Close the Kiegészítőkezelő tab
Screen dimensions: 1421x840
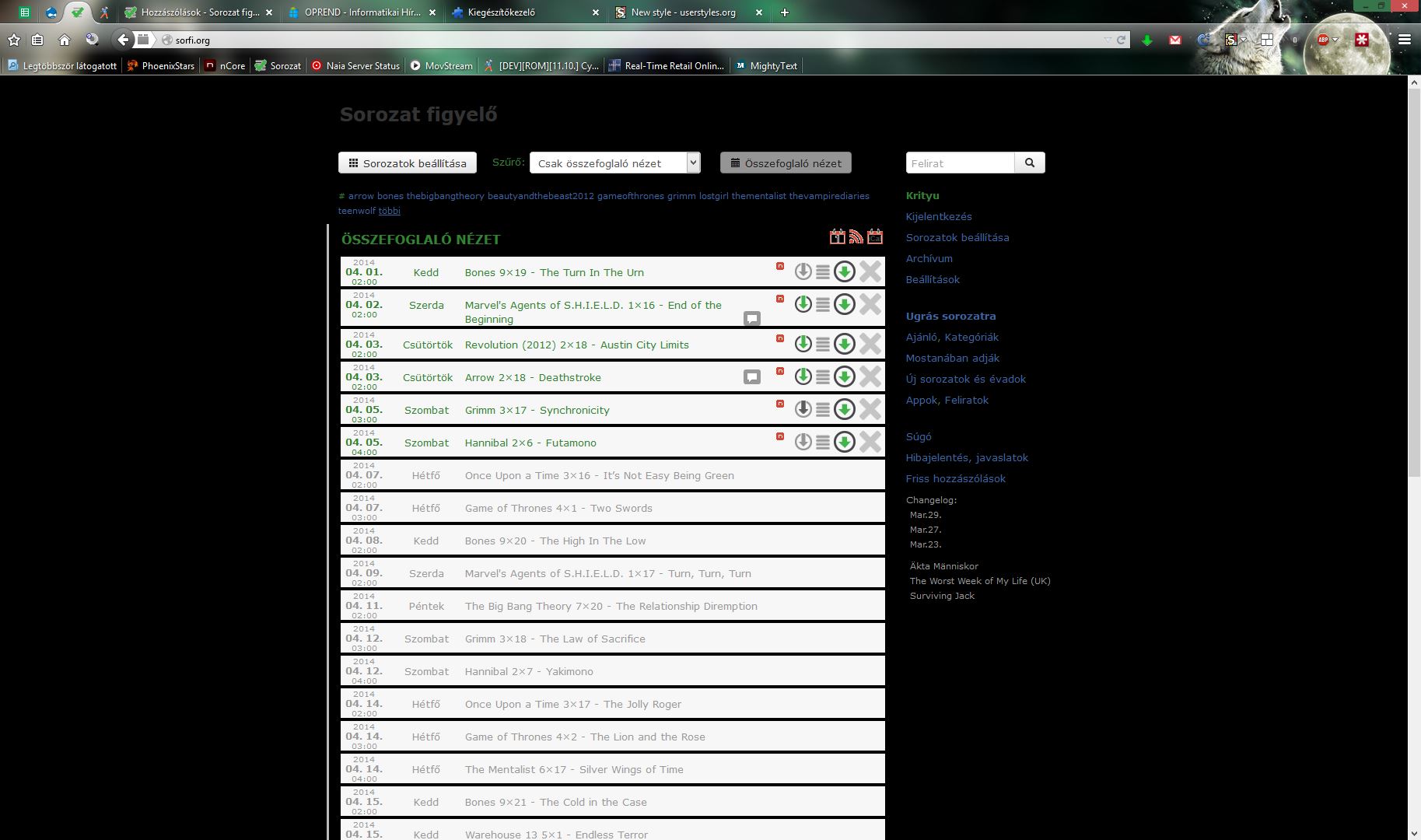[595, 12]
